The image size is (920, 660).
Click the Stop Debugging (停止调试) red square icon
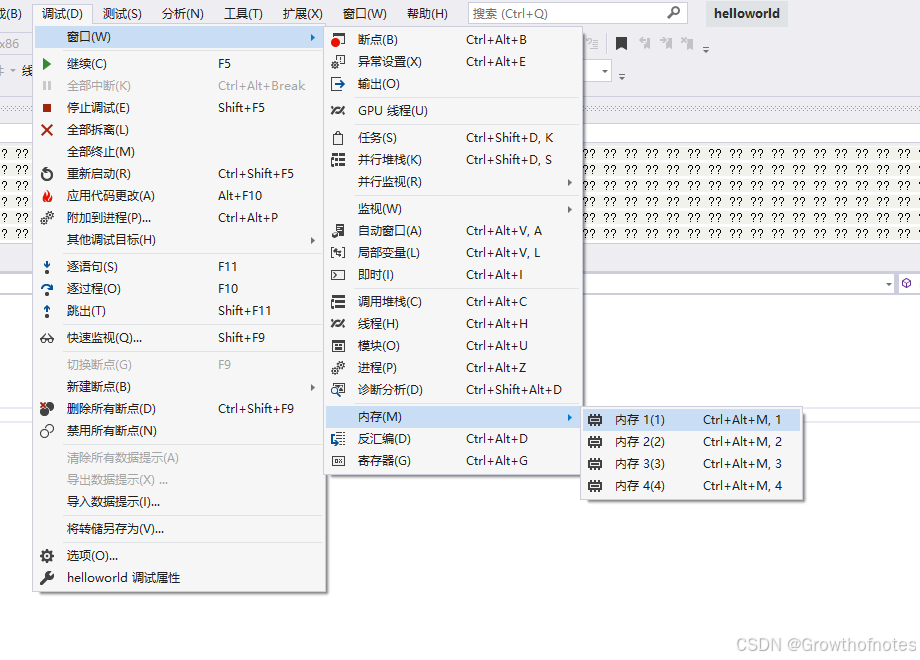(47, 108)
